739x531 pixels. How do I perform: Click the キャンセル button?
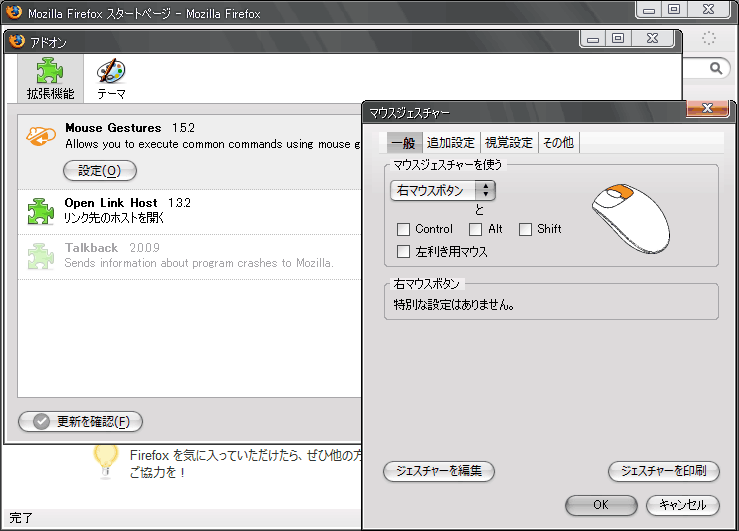pyautogui.click(x=682, y=505)
